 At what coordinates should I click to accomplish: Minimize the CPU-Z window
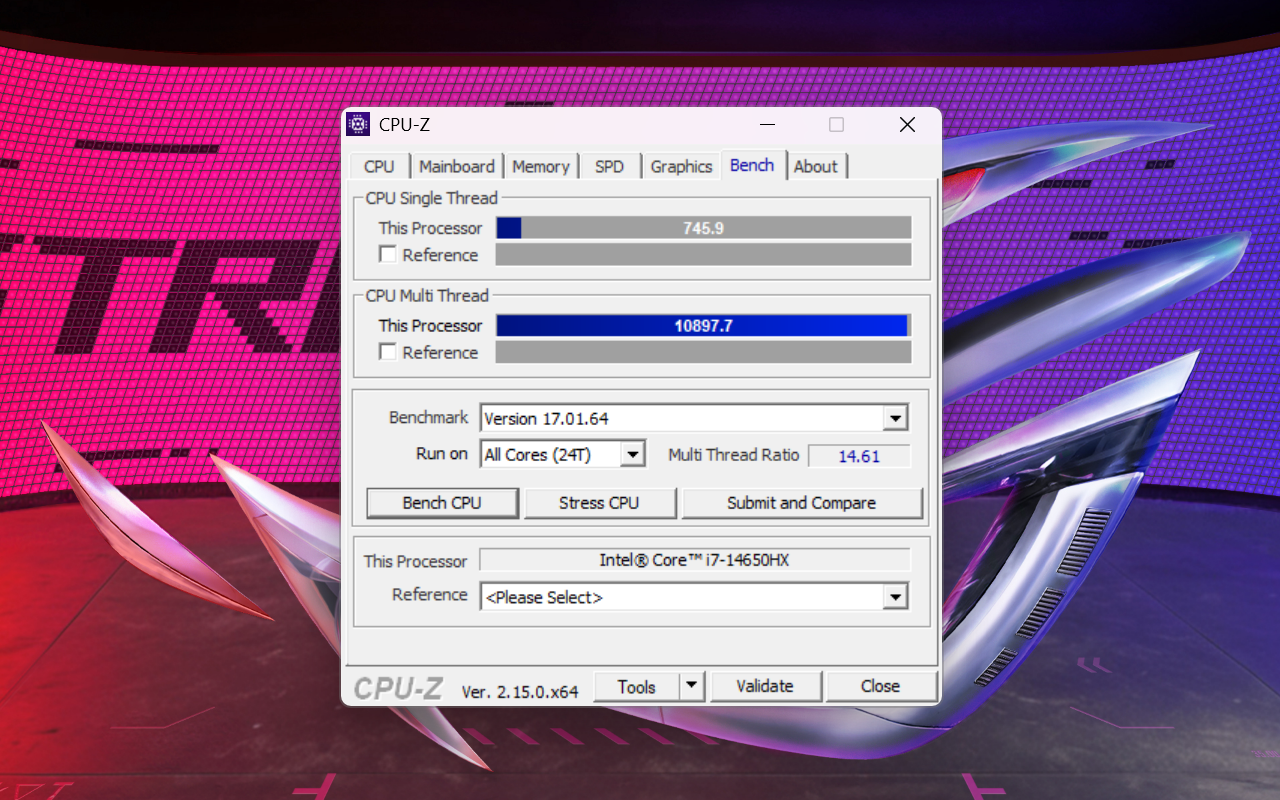pos(767,125)
